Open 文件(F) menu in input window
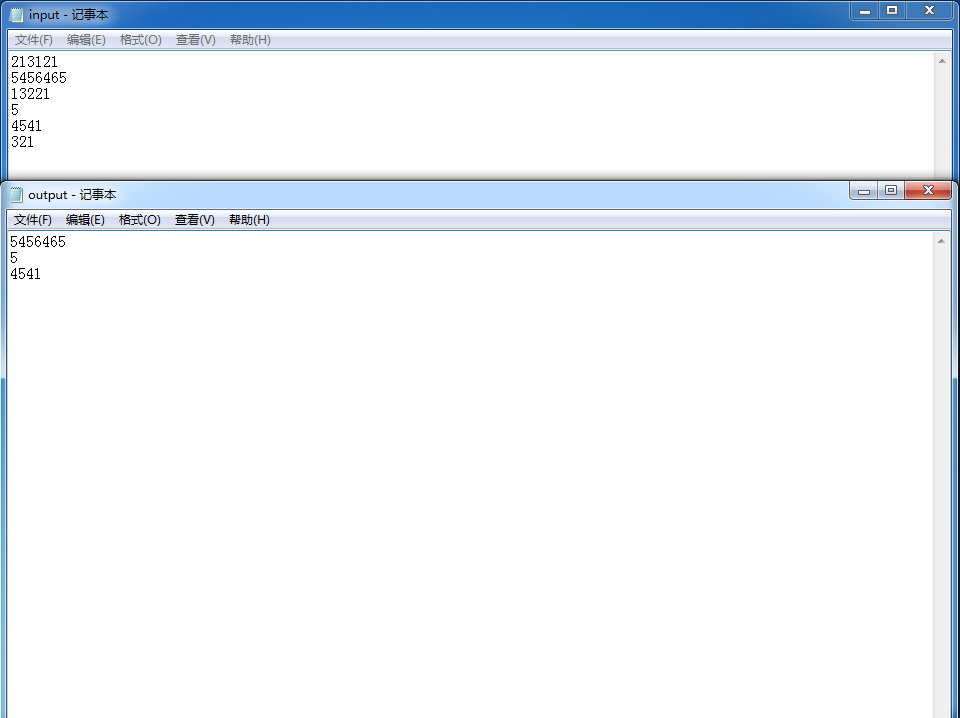This screenshot has height=718, width=960. pos(34,40)
